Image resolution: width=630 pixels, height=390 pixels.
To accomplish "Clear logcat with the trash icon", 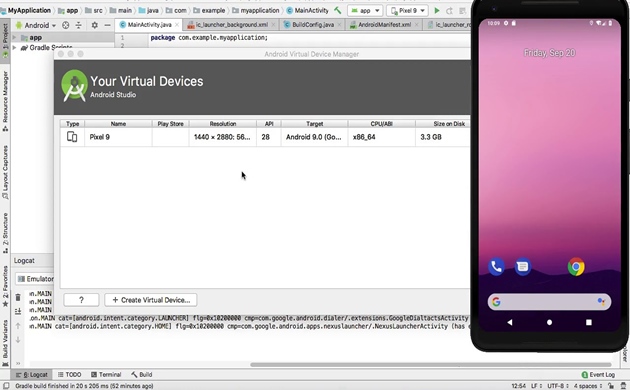I will [18, 297].
